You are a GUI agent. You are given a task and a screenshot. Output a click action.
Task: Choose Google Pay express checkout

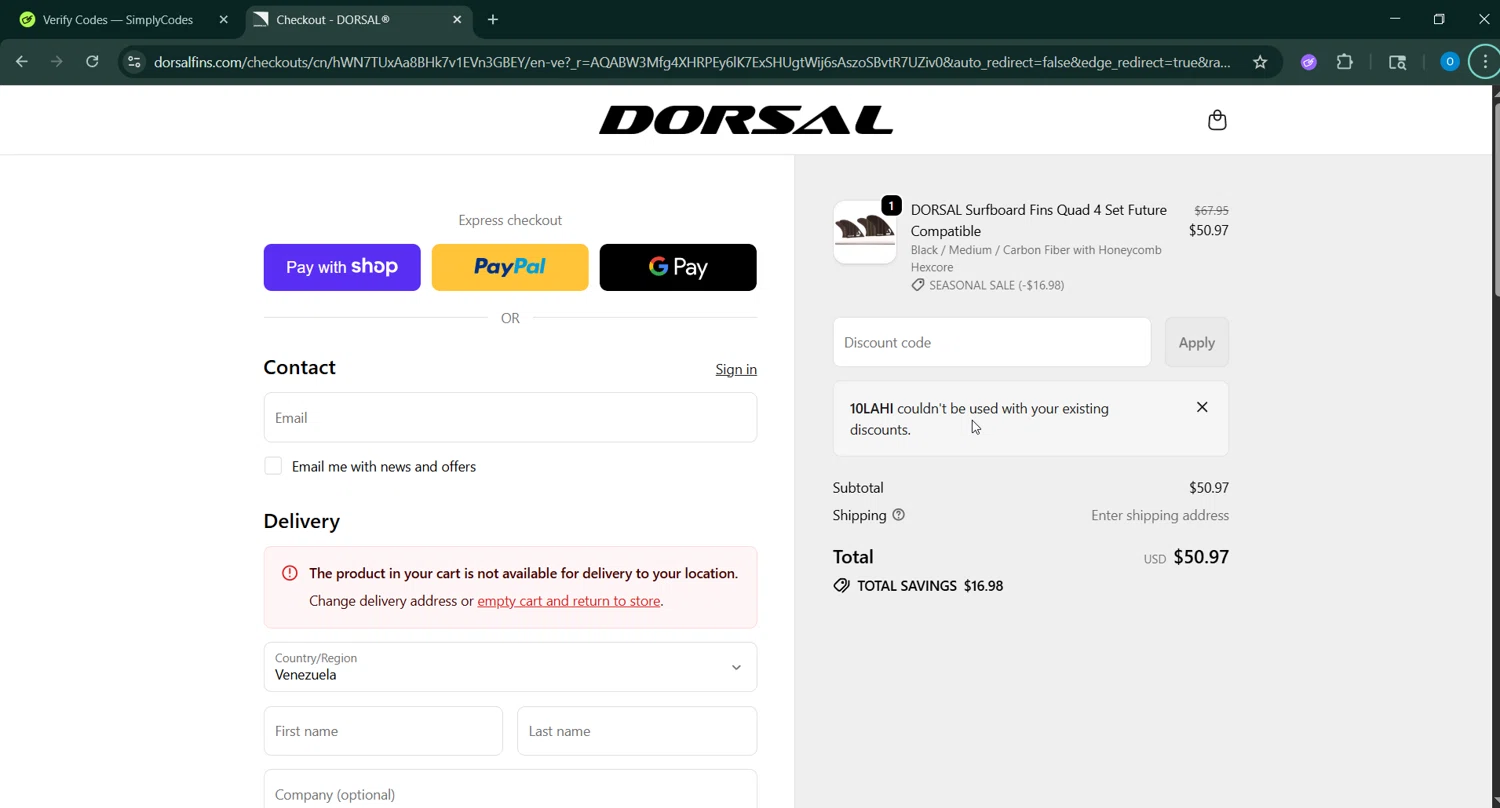pos(678,267)
